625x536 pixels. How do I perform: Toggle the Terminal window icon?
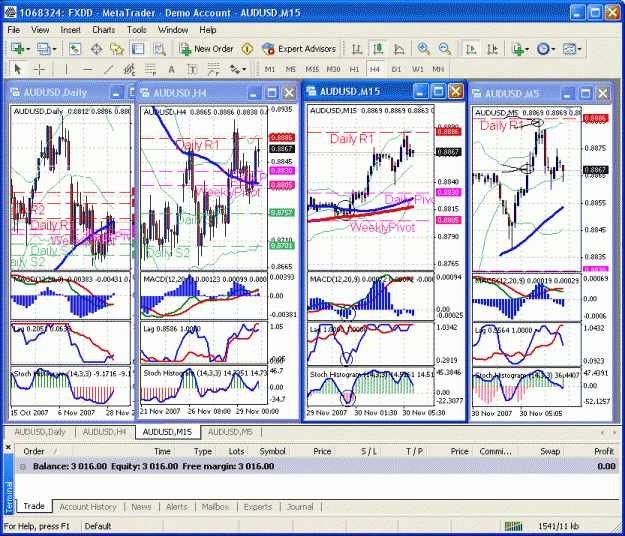138,49
